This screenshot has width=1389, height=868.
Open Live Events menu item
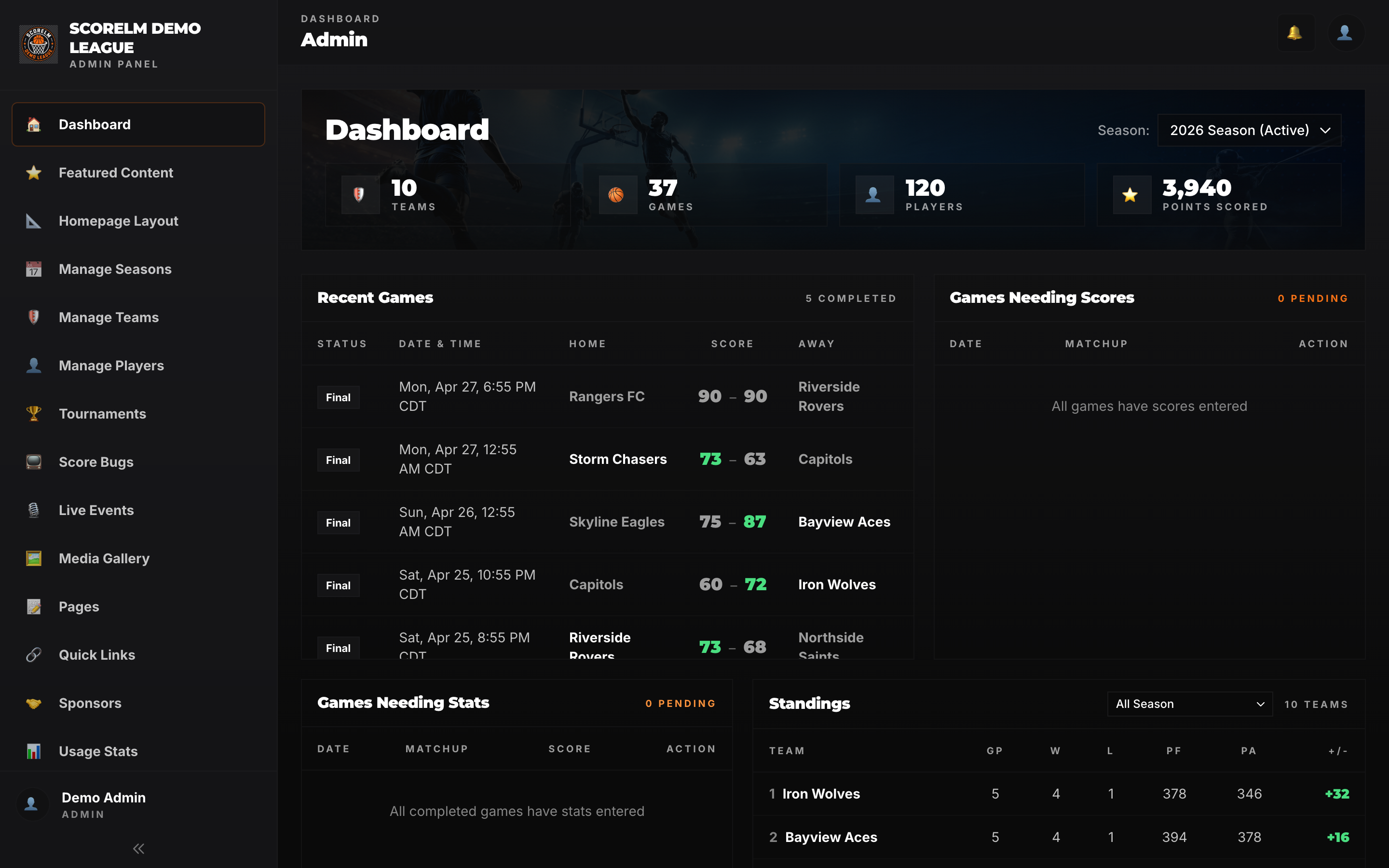click(x=138, y=510)
